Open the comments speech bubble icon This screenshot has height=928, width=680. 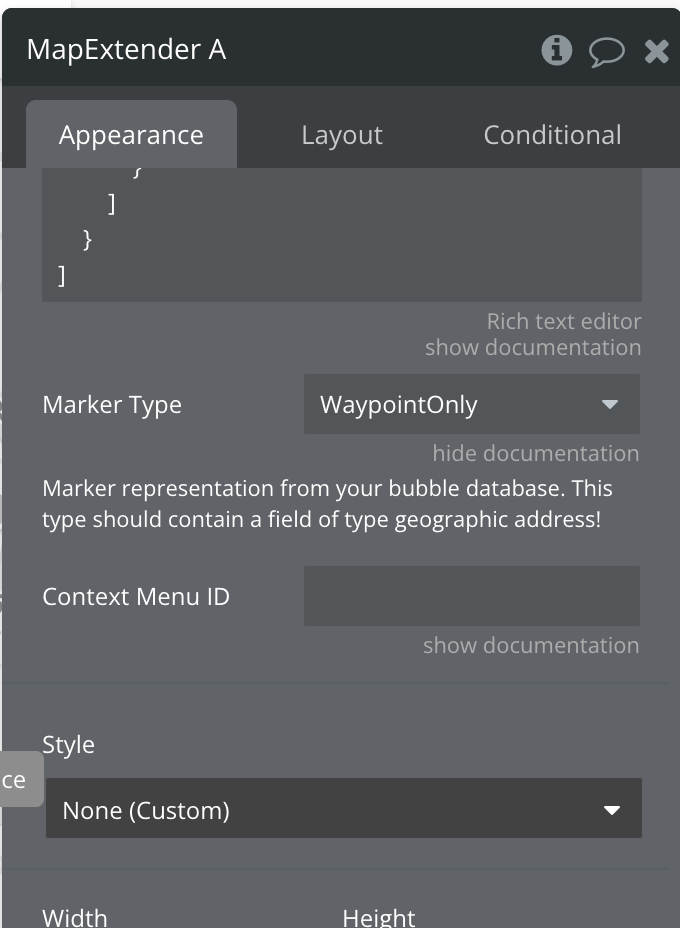point(606,51)
